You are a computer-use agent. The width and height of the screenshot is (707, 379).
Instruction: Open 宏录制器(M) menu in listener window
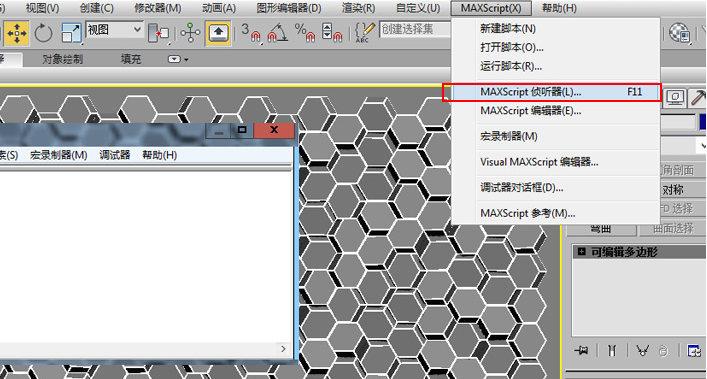click(x=59, y=155)
